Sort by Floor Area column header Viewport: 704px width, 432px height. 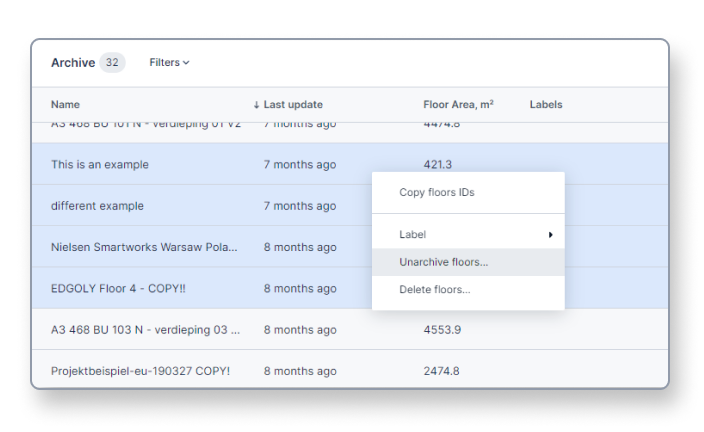click(458, 105)
